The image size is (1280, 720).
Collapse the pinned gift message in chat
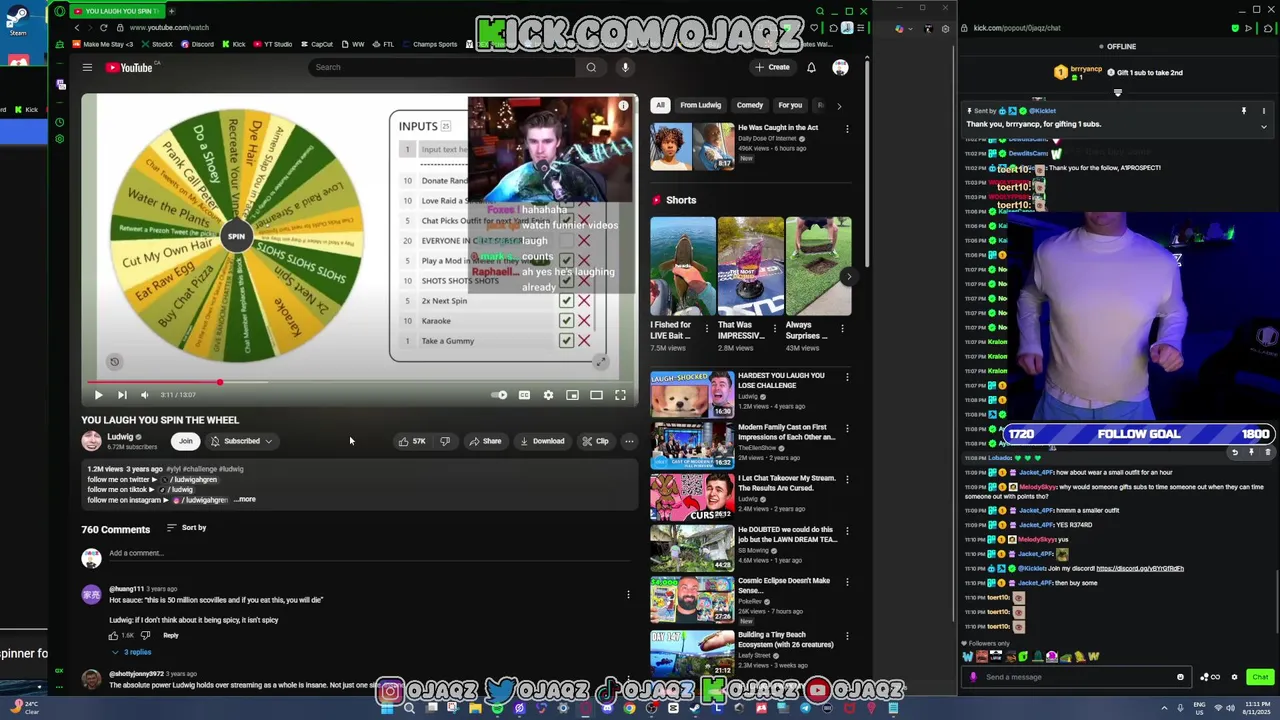[x=1263, y=127]
